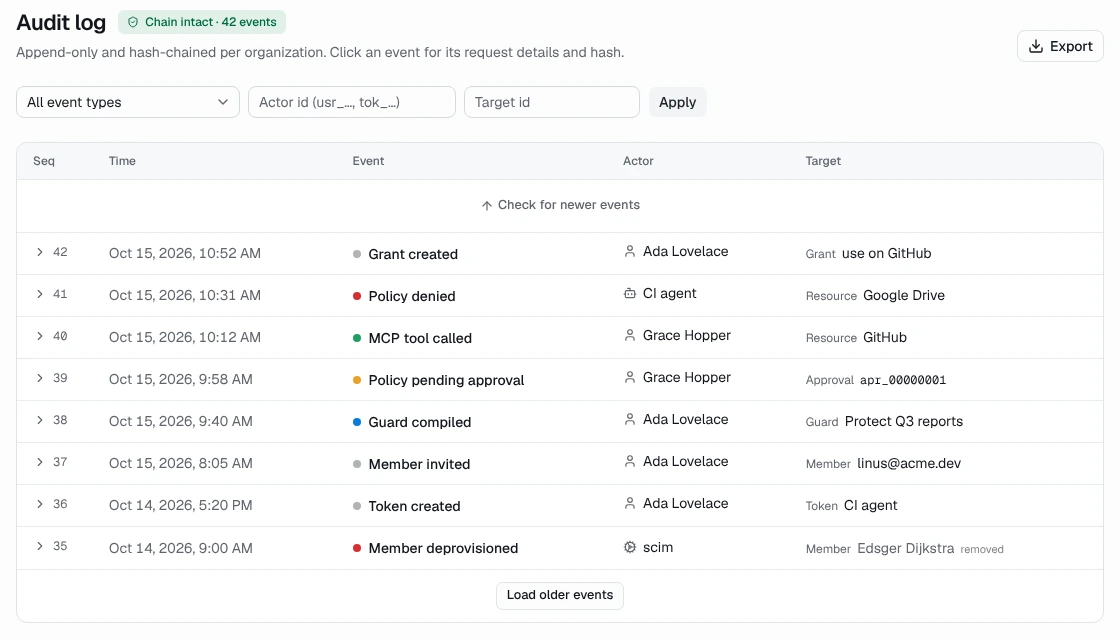Click target Edsger Dijkstra
This screenshot has height=640, width=1120.
coord(905,549)
